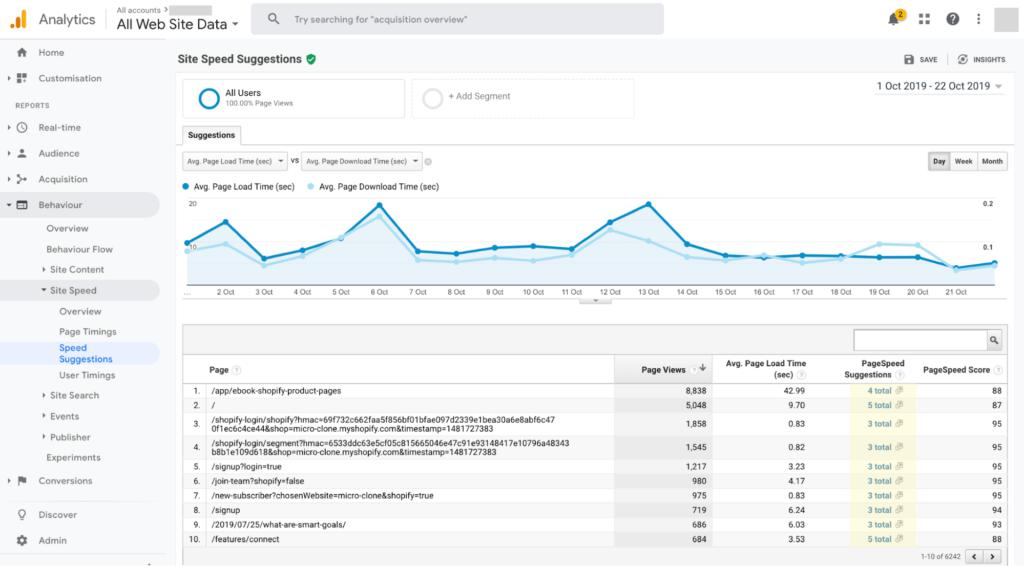This screenshot has width=1024, height=566.
Task: Switch the graph to Month view
Action: pyautogui.click(x=992, y=161)
